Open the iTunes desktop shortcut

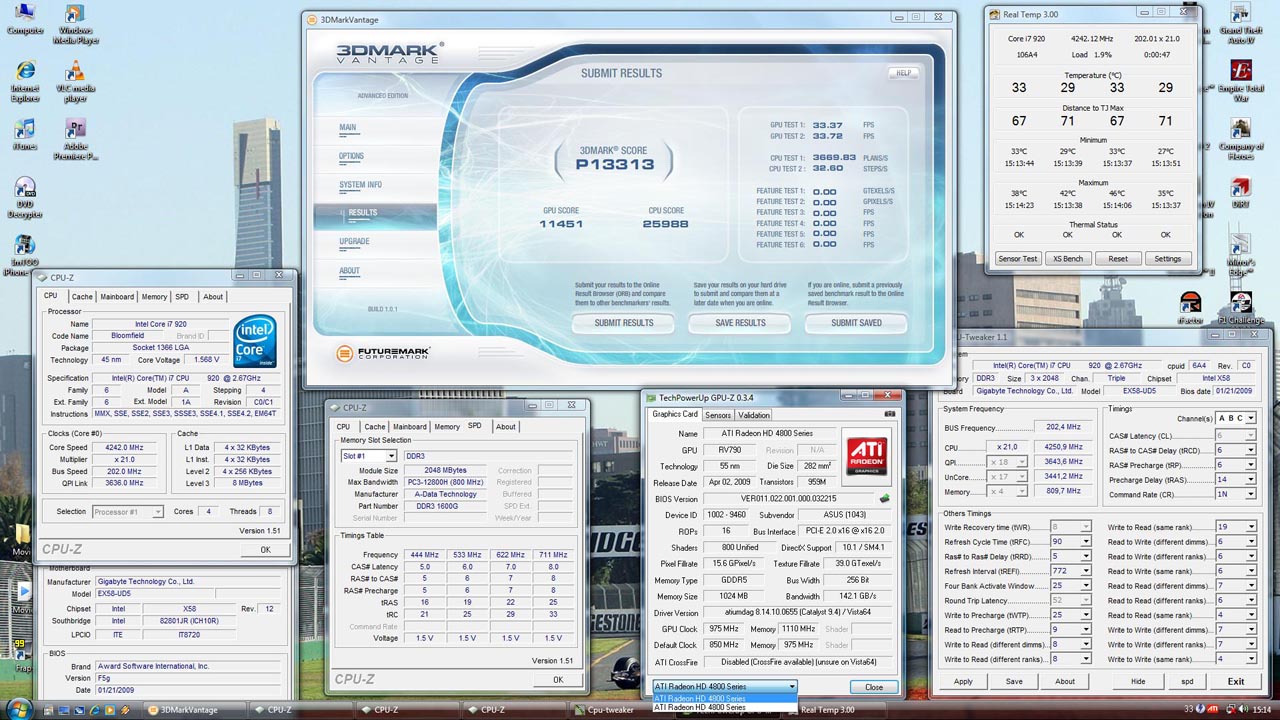pyautogui.click(x=25, y=135)
